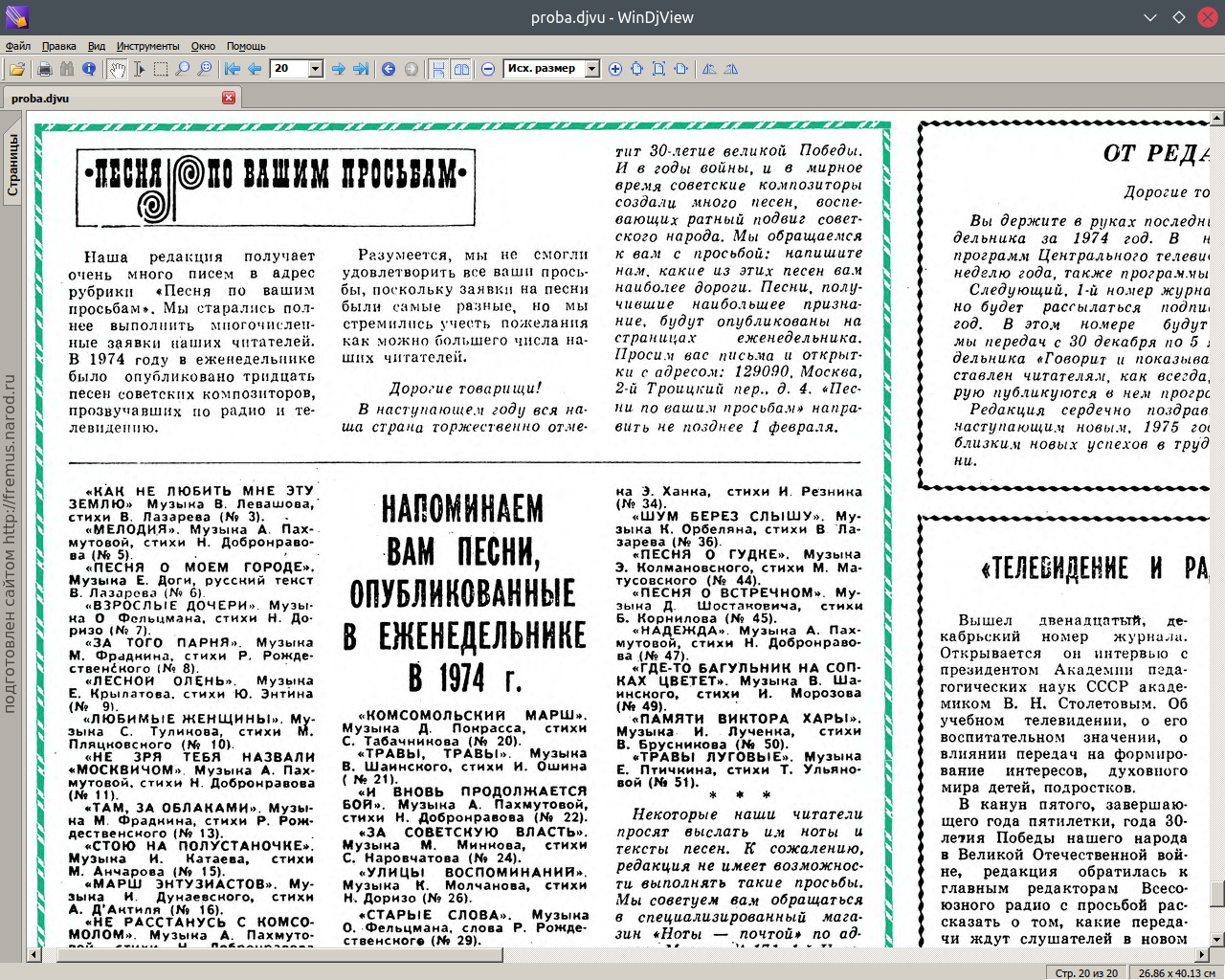This screenshot has height=980, width=1225.
Task: Activate the magnifying glass tool
Action: pos(183,69)
